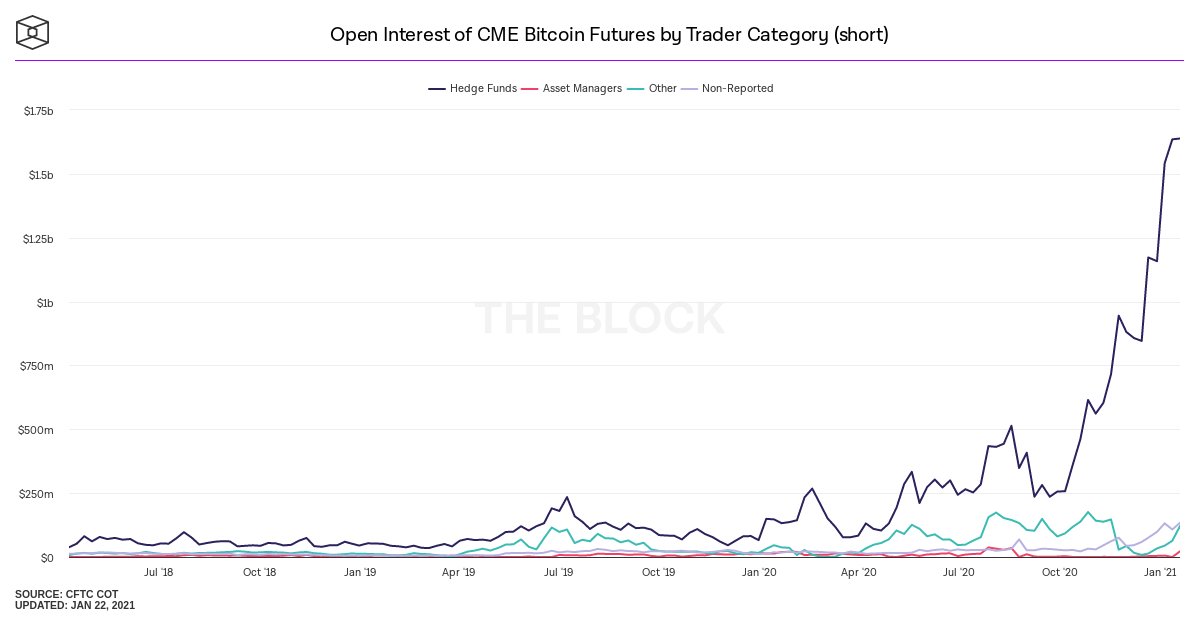The width and height of the screenshot is (1200, 630).
Task: Click the UPDATED: JAN 22, 2021 text
Action: pyautogui.click(x=75, y=606)
